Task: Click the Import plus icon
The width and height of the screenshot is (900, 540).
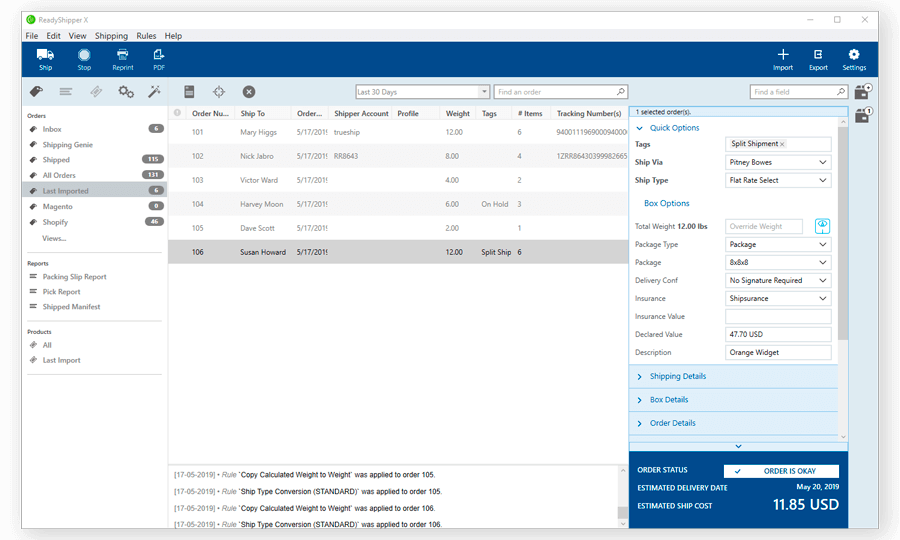Action: (x=783, y=55)
